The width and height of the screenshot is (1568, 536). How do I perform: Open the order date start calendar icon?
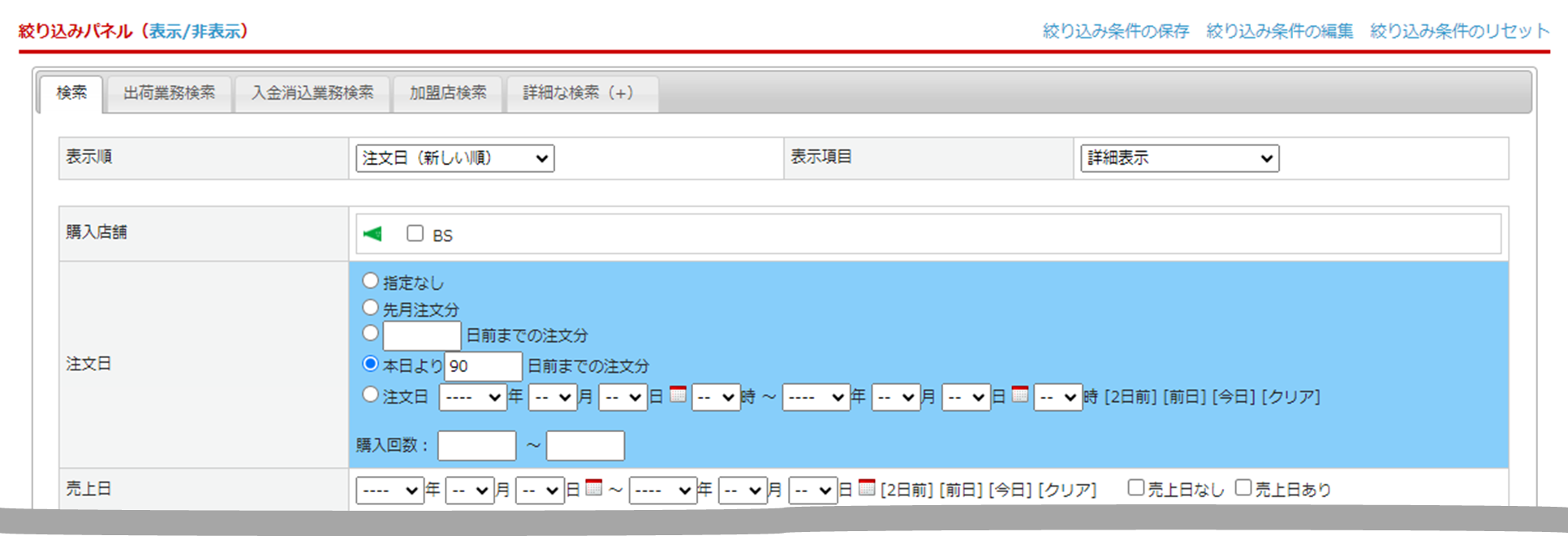[x=678, y=395]
